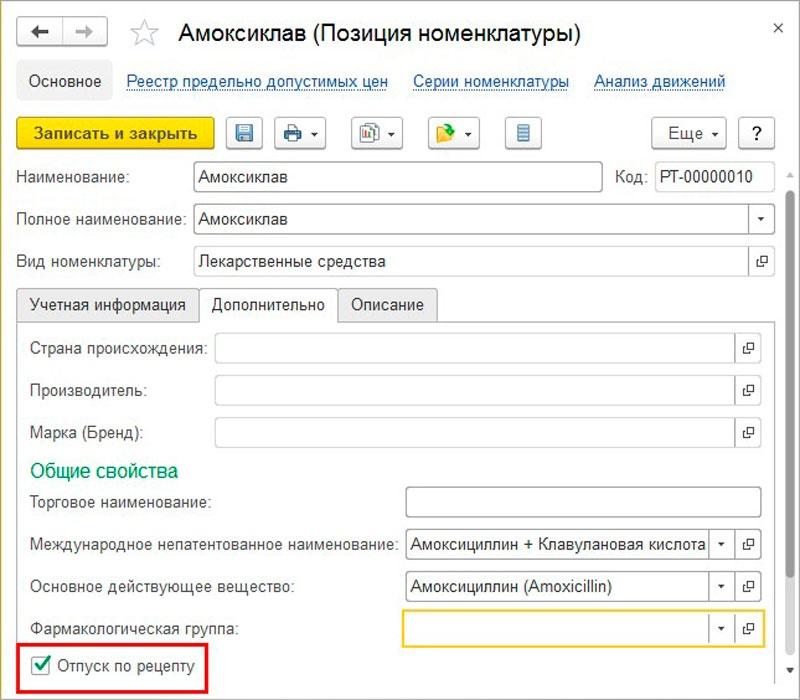Viewport: 800px width, 700px height.
Task: Open Реестр предельно допустимых цен link
Action: [257, 81]
